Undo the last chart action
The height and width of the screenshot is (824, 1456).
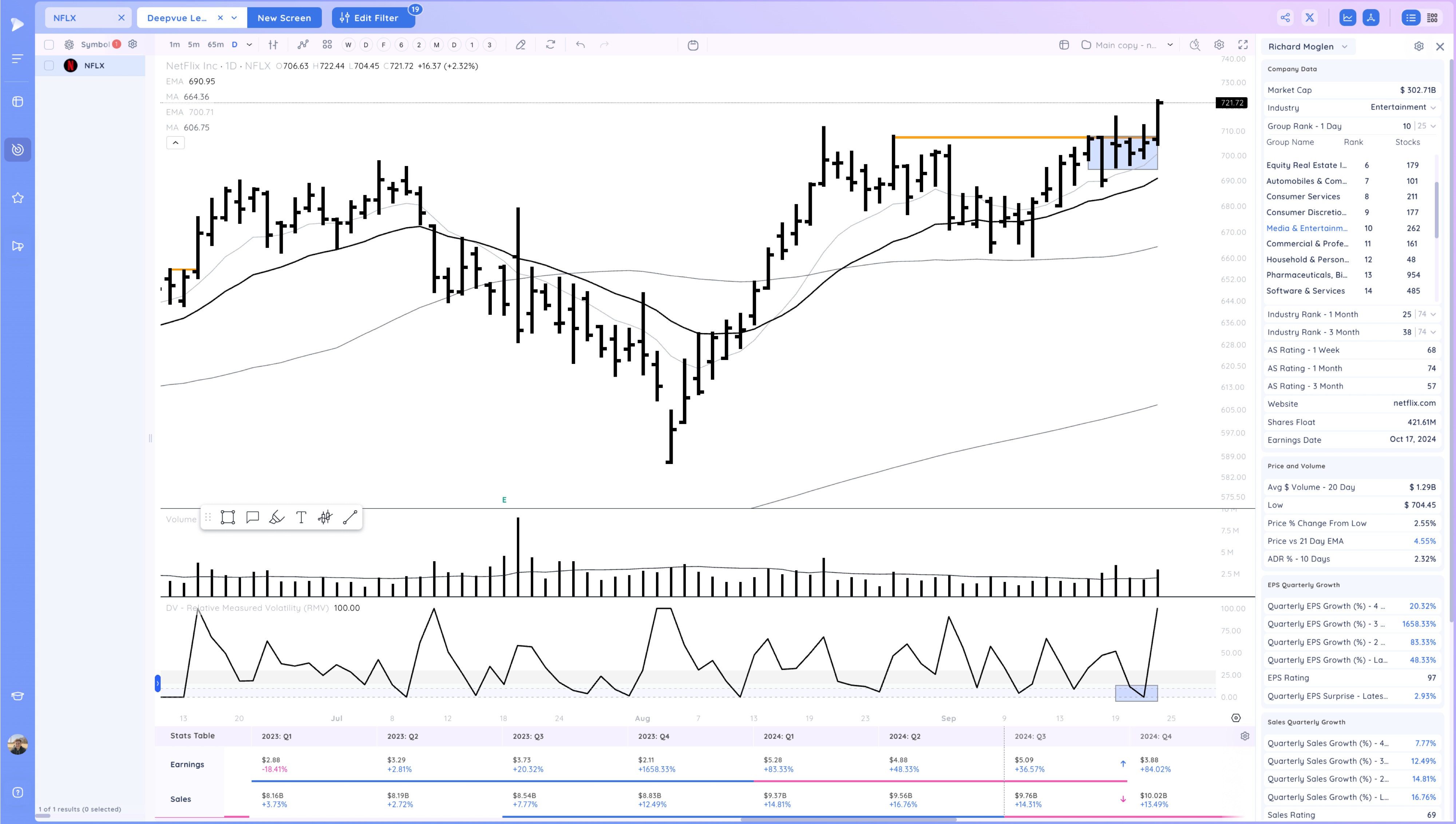(581, 45)
